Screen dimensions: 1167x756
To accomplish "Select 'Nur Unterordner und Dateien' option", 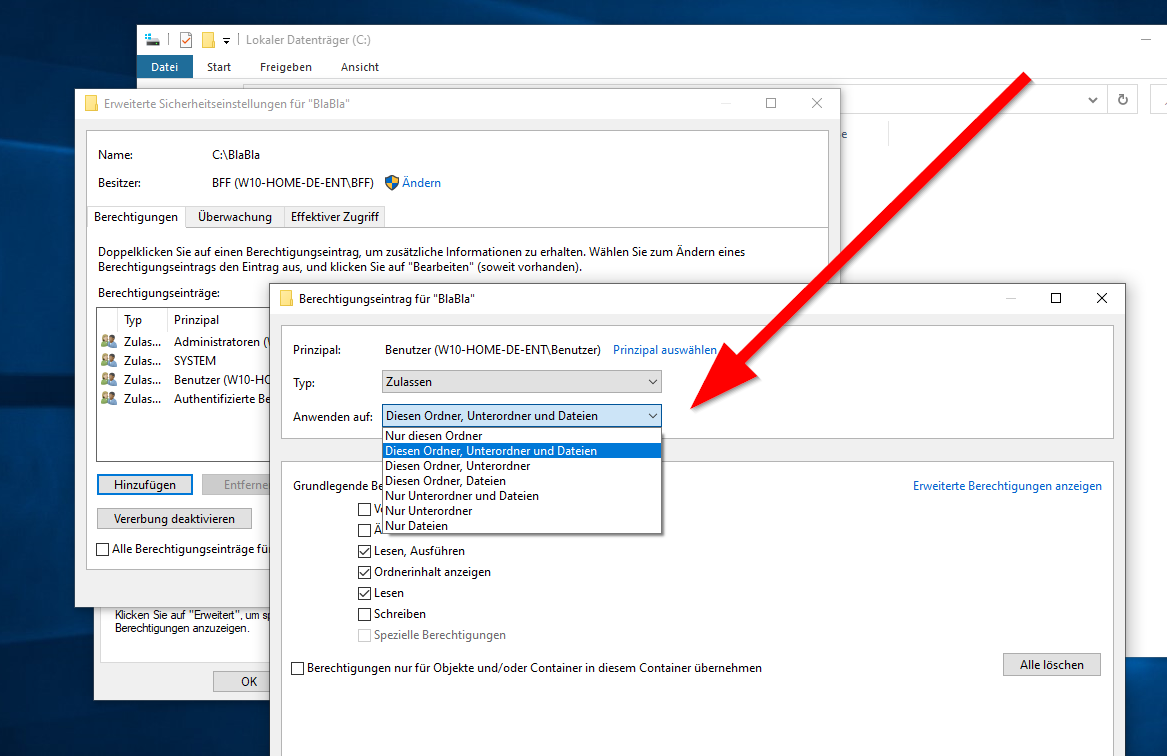I will point(522,496).
